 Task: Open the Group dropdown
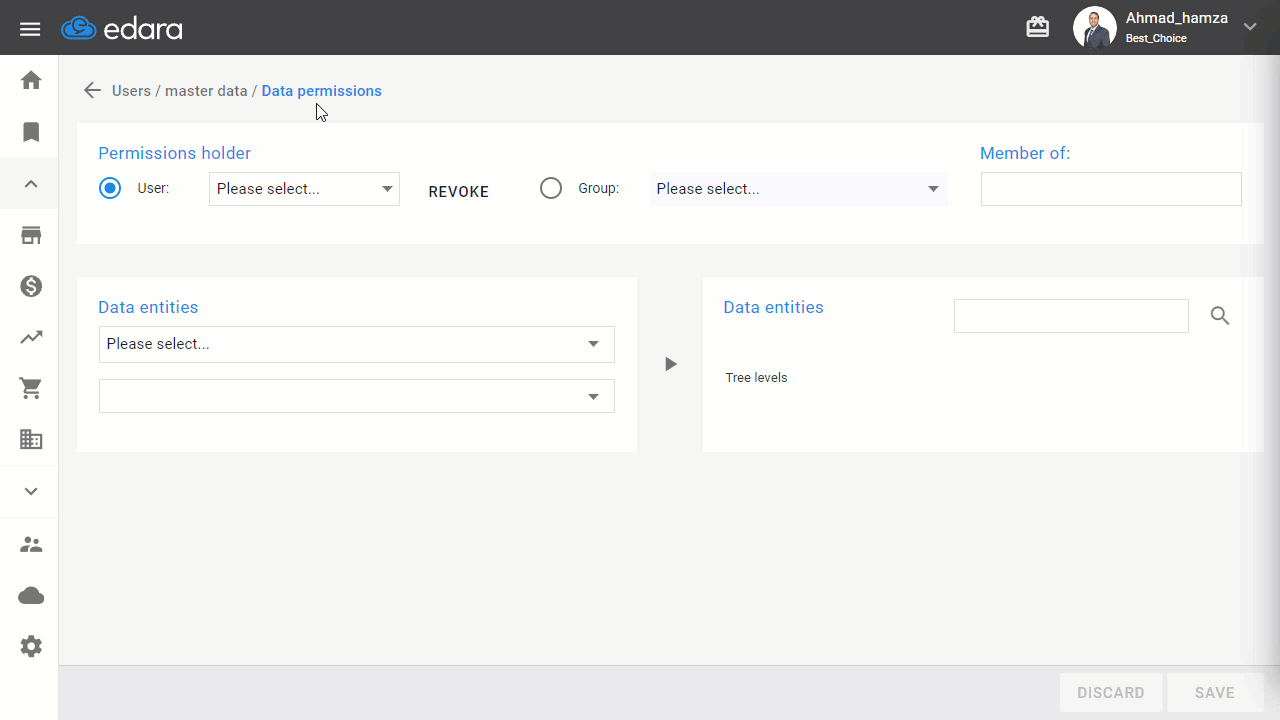(x=799, y=189)
